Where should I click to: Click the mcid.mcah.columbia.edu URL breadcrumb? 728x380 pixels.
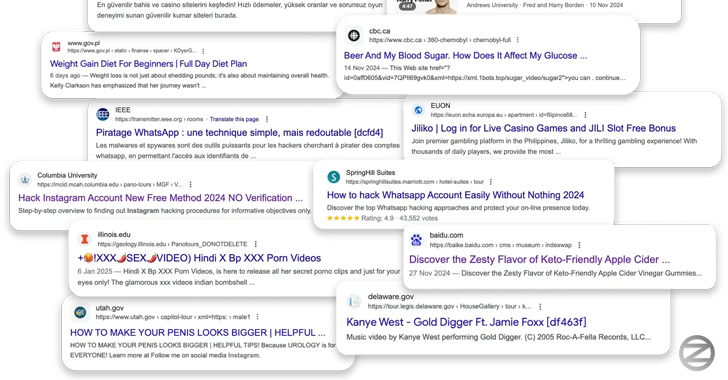click(x=110, y=184)
